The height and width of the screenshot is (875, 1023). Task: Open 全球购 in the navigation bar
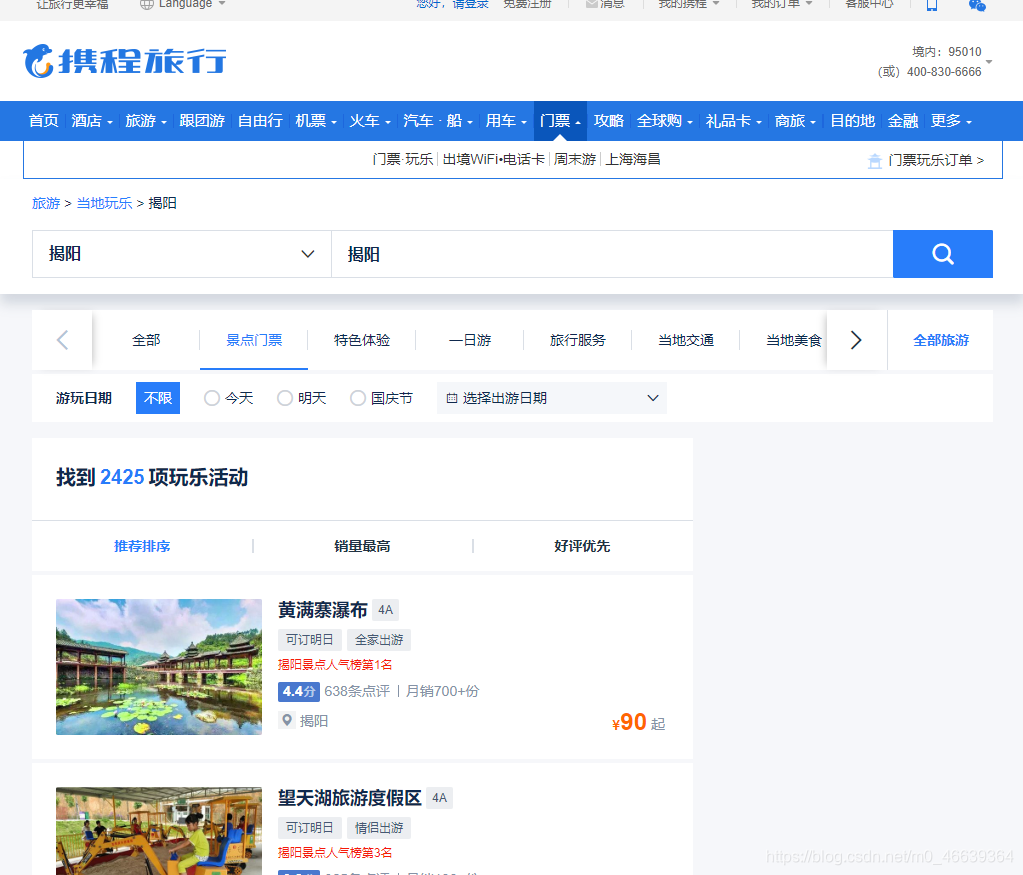tap(660, 121)
